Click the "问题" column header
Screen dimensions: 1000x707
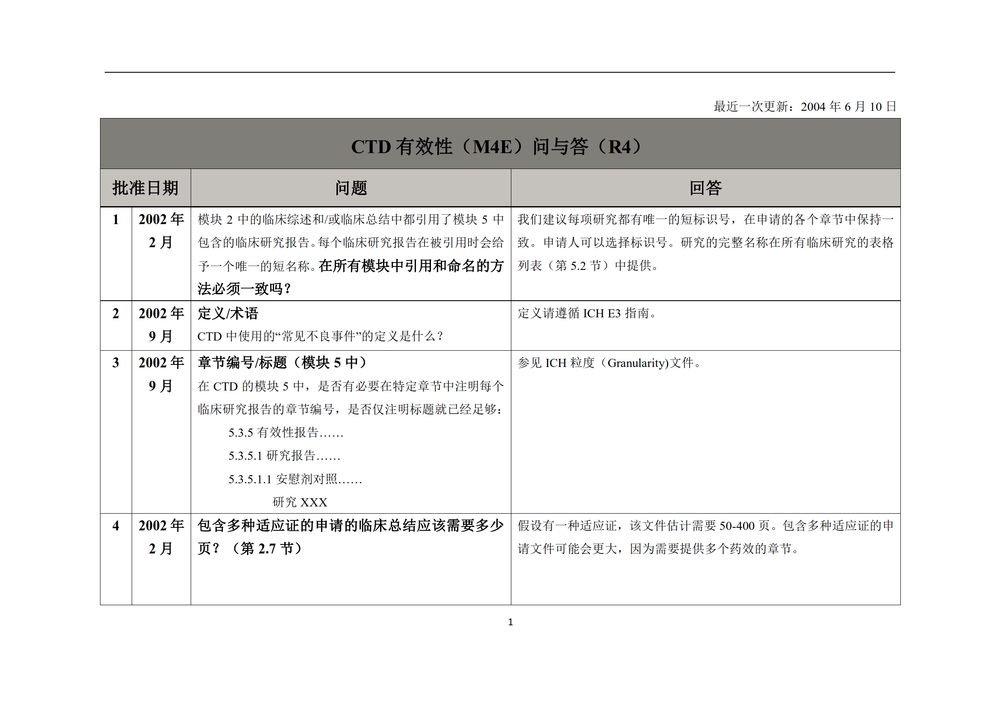(x=351, y=188)
